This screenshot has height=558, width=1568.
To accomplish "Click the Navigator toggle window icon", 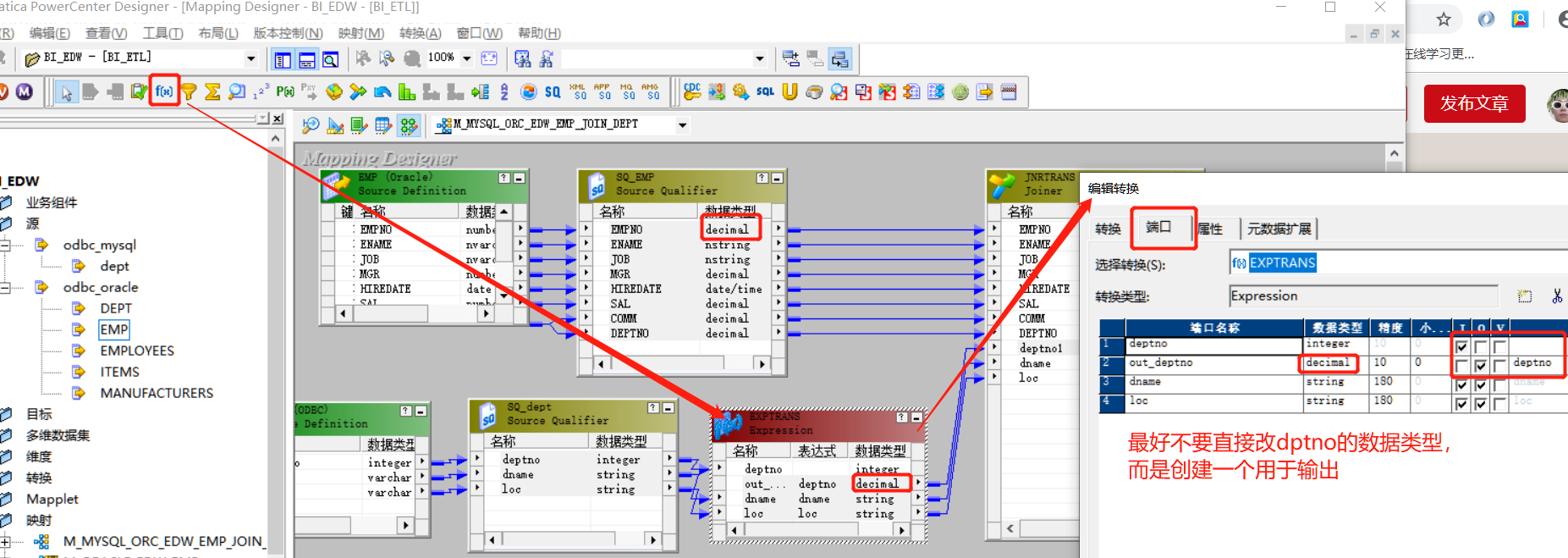I will coord(283,59).
